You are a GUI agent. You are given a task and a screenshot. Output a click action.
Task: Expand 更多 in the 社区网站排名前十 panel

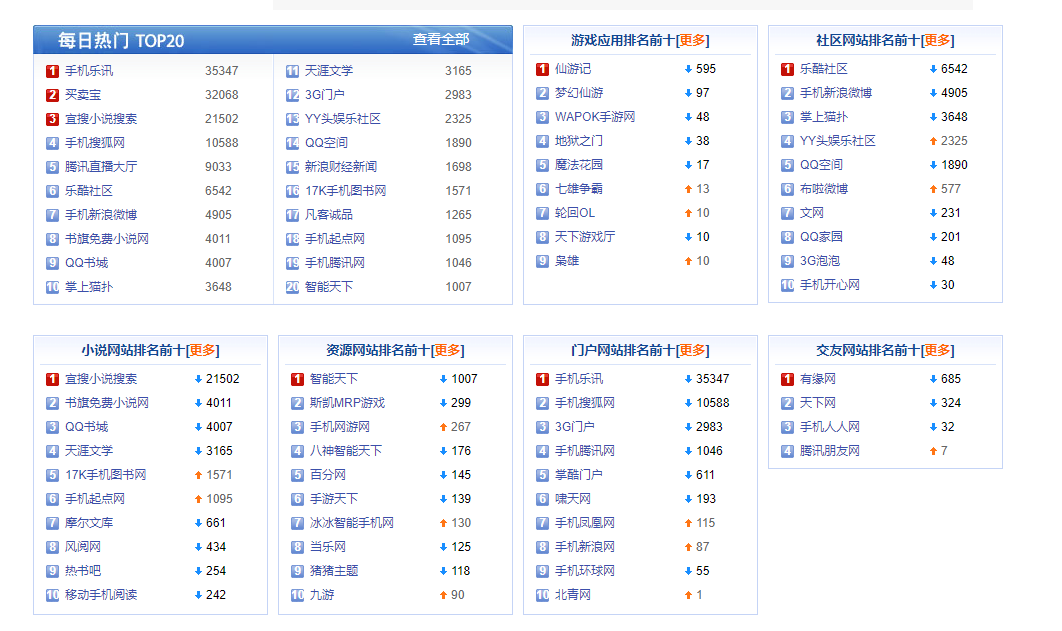pyautogui.click(x=937, y=40)
